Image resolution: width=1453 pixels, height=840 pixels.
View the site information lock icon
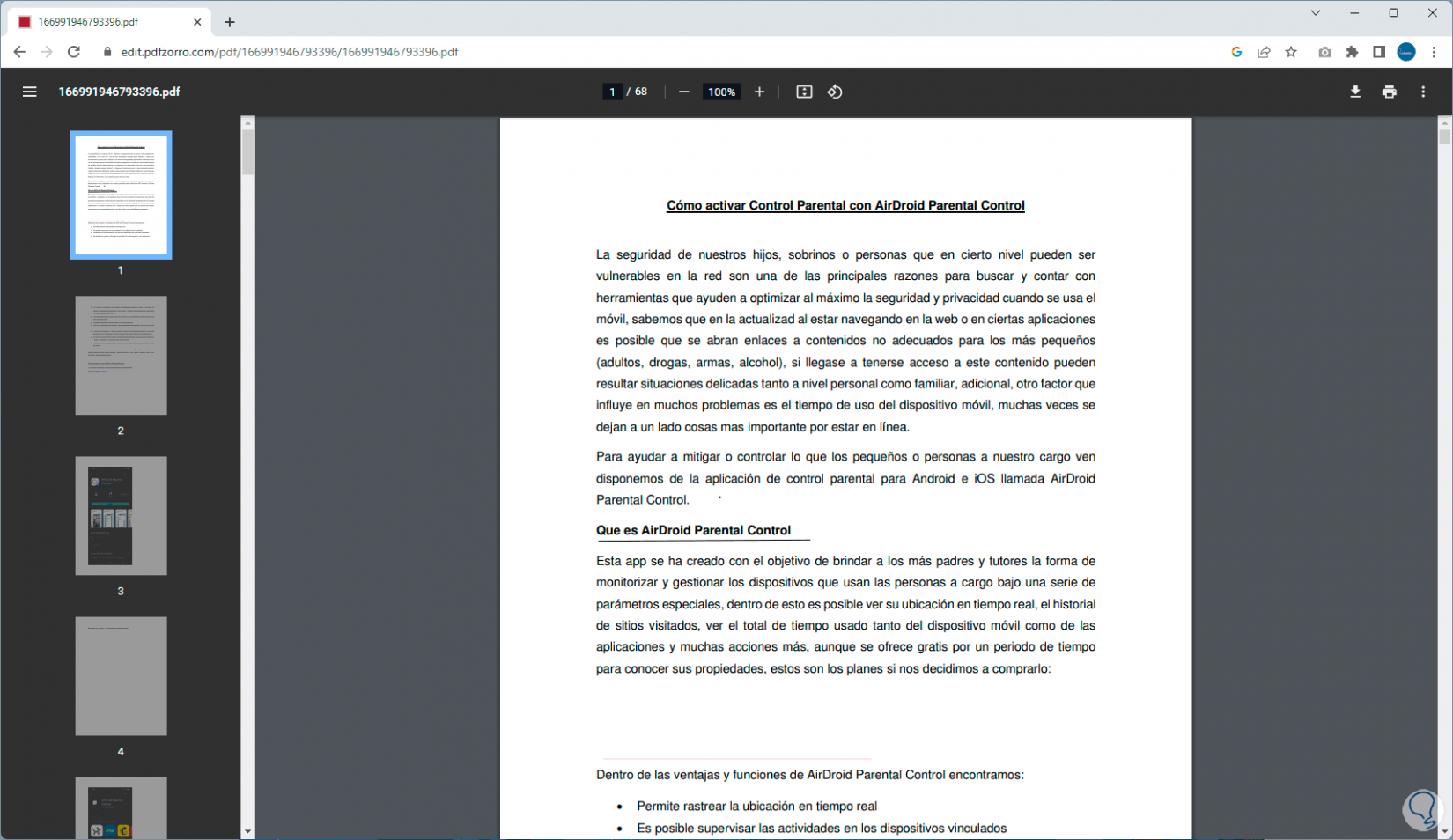pos(107,52)
